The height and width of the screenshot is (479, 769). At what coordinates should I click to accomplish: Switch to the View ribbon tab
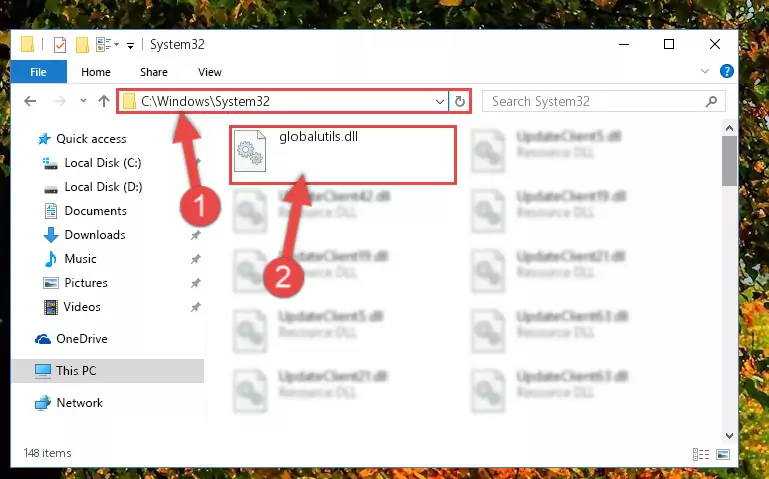(x=209, y=72)
